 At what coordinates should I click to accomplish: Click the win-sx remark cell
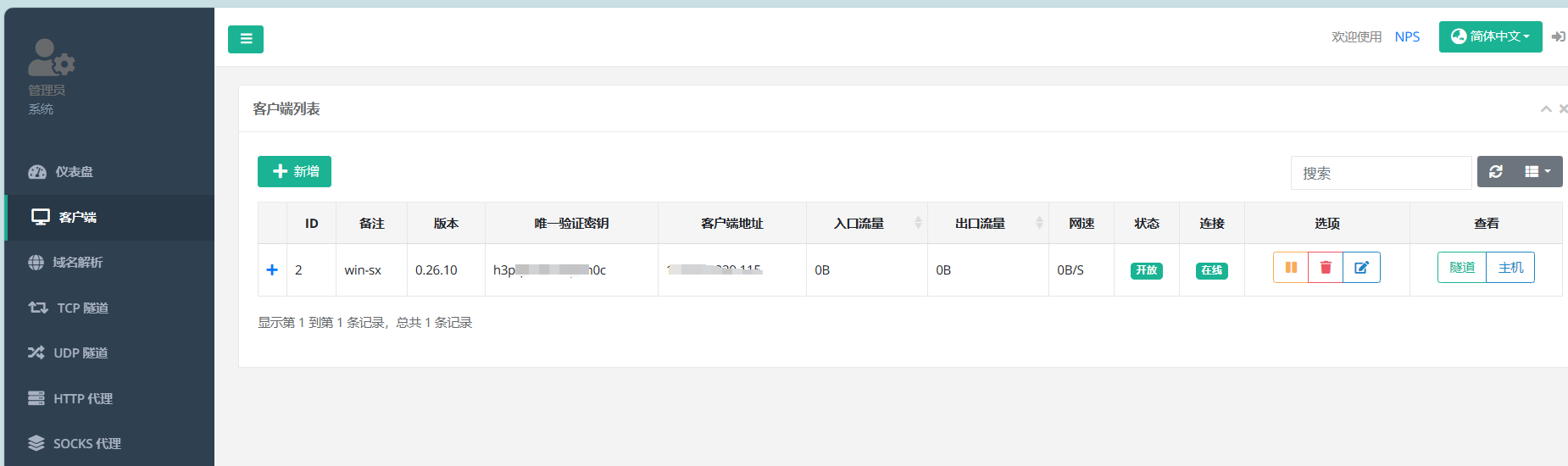(x=371, y=269)
